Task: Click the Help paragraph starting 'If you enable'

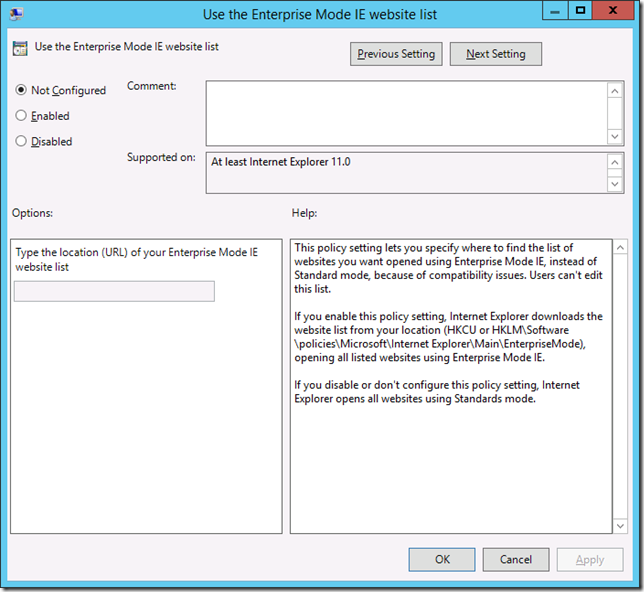Action: [x=448, y=337]
